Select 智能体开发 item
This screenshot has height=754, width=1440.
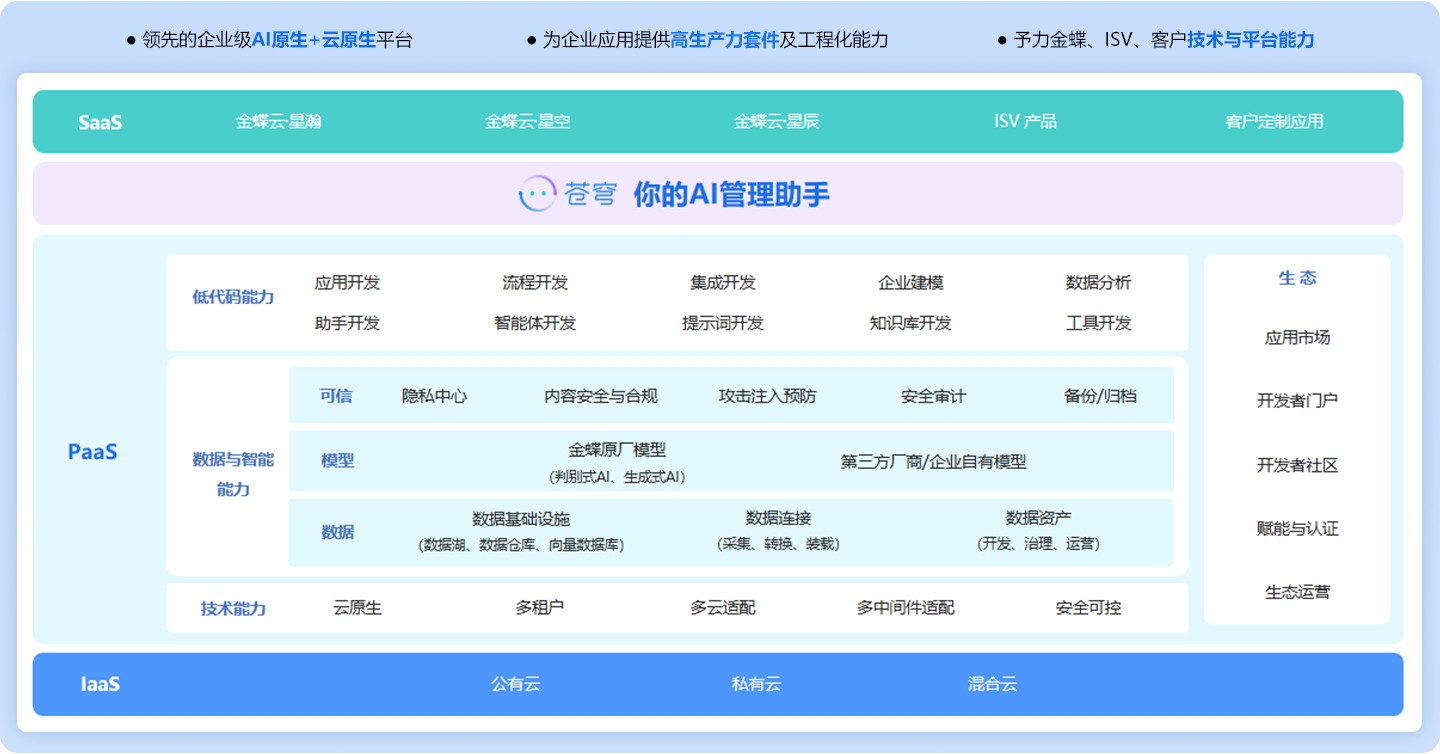(x=535, y=323)
